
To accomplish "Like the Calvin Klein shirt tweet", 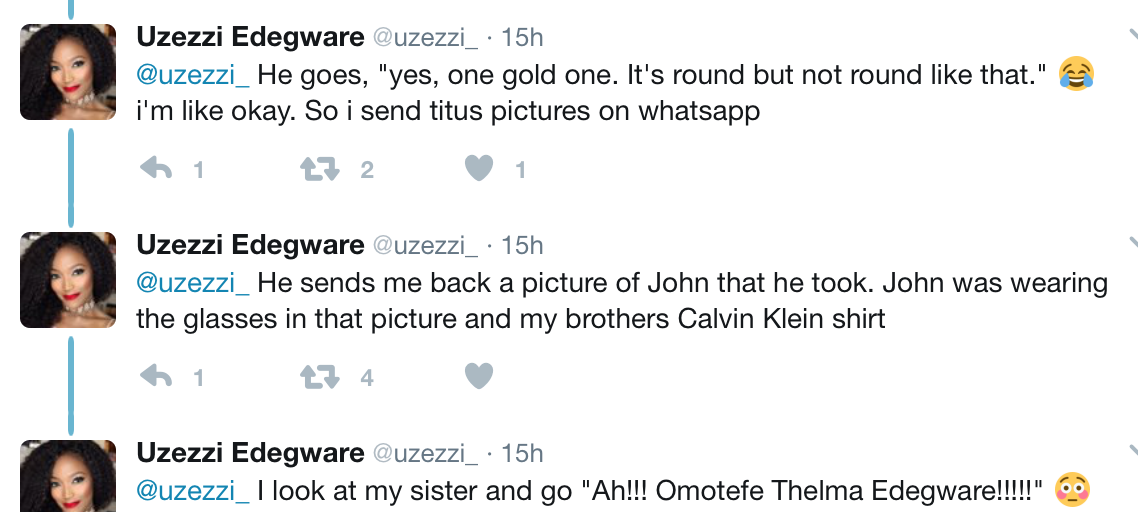I will (x=480, y=377).
